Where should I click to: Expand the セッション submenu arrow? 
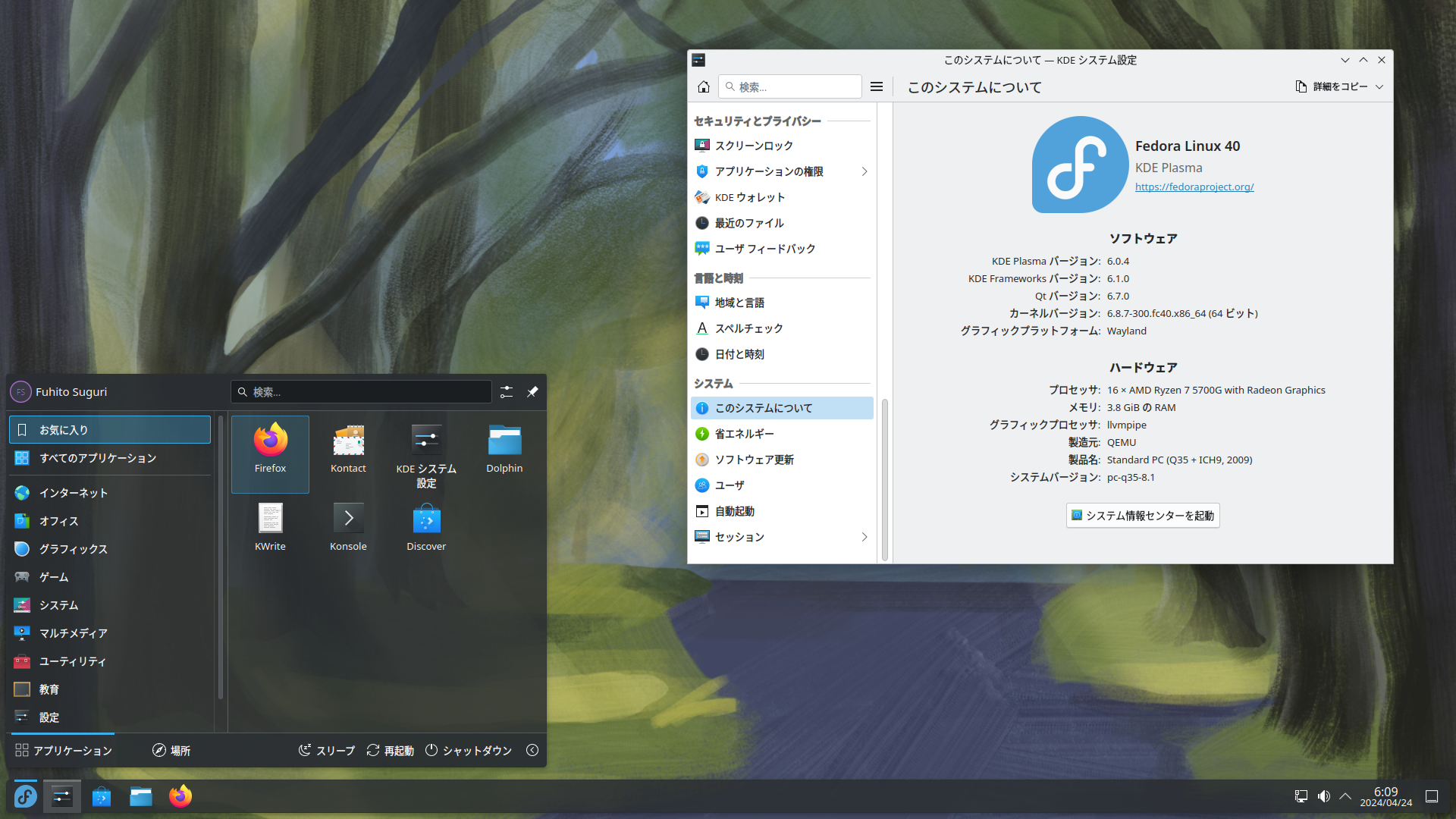pos(864,537)
